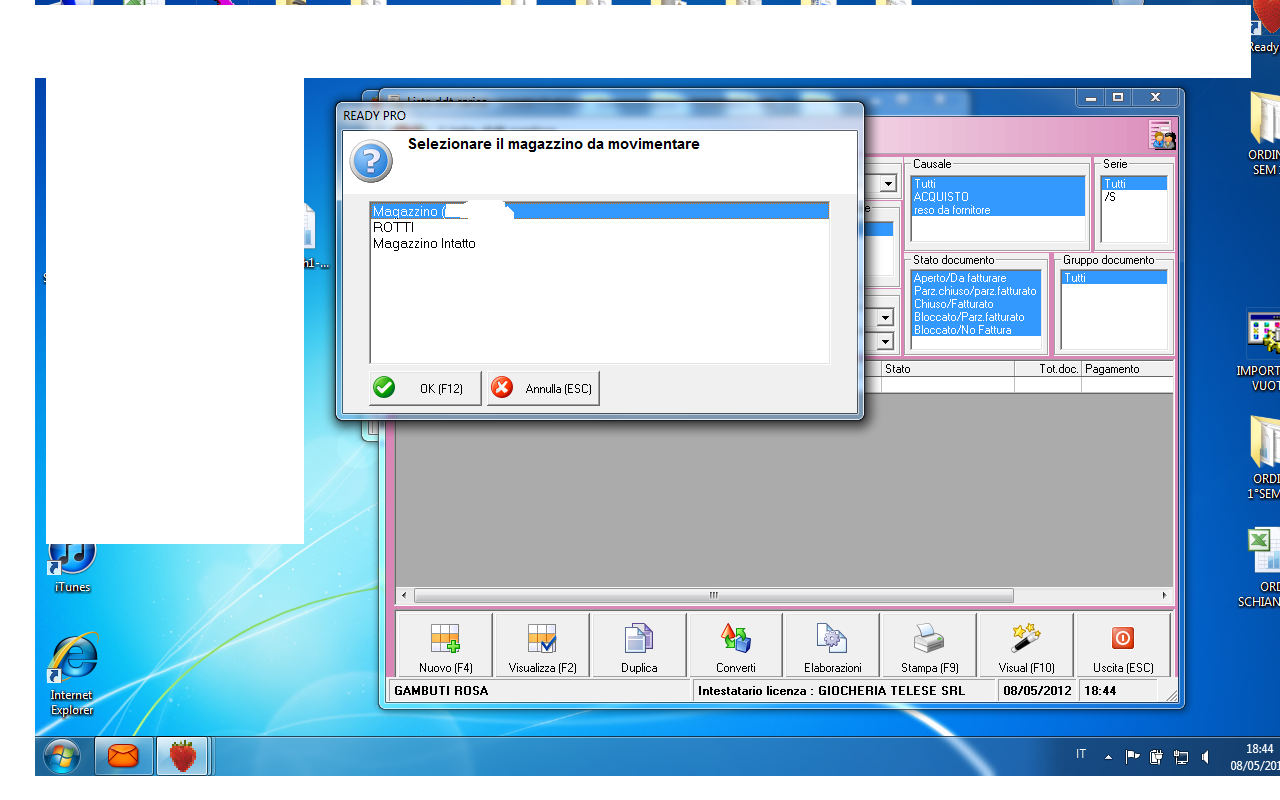Open the ORDI 1°SEM folder on desktop
This screenshot has width=1280, height=800.
[1264, 444]
